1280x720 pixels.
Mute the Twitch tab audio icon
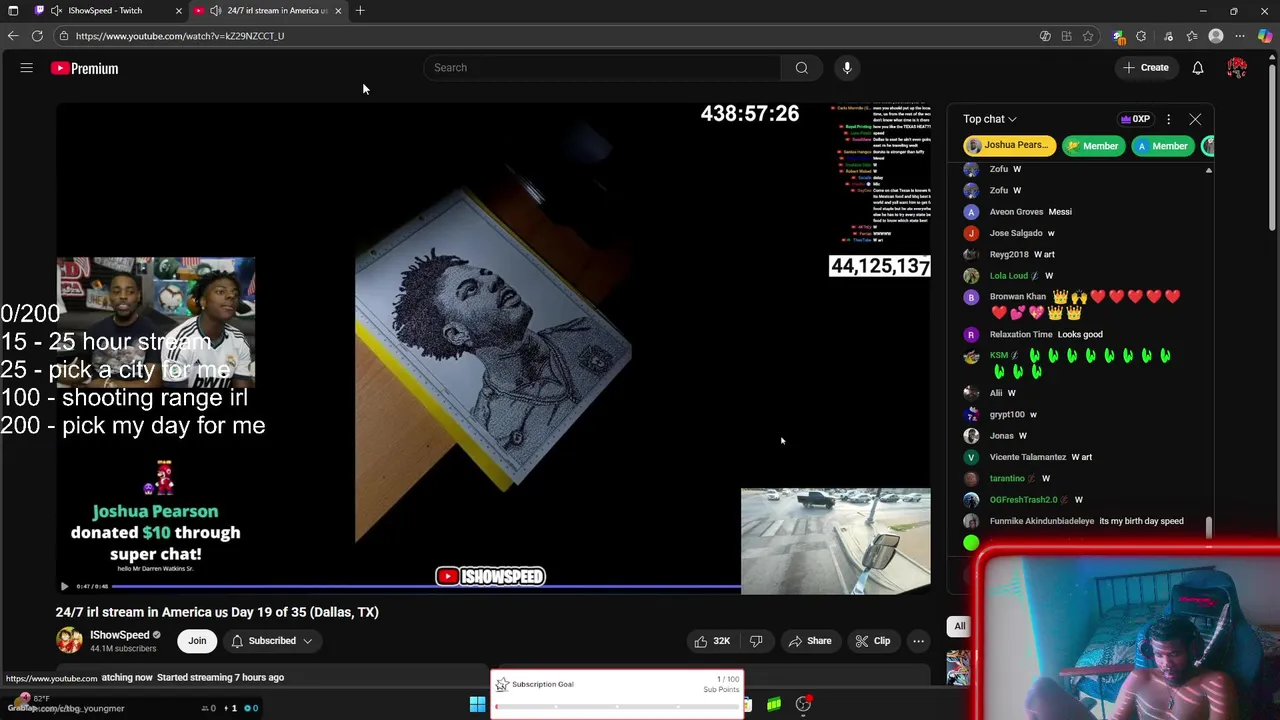56,10
